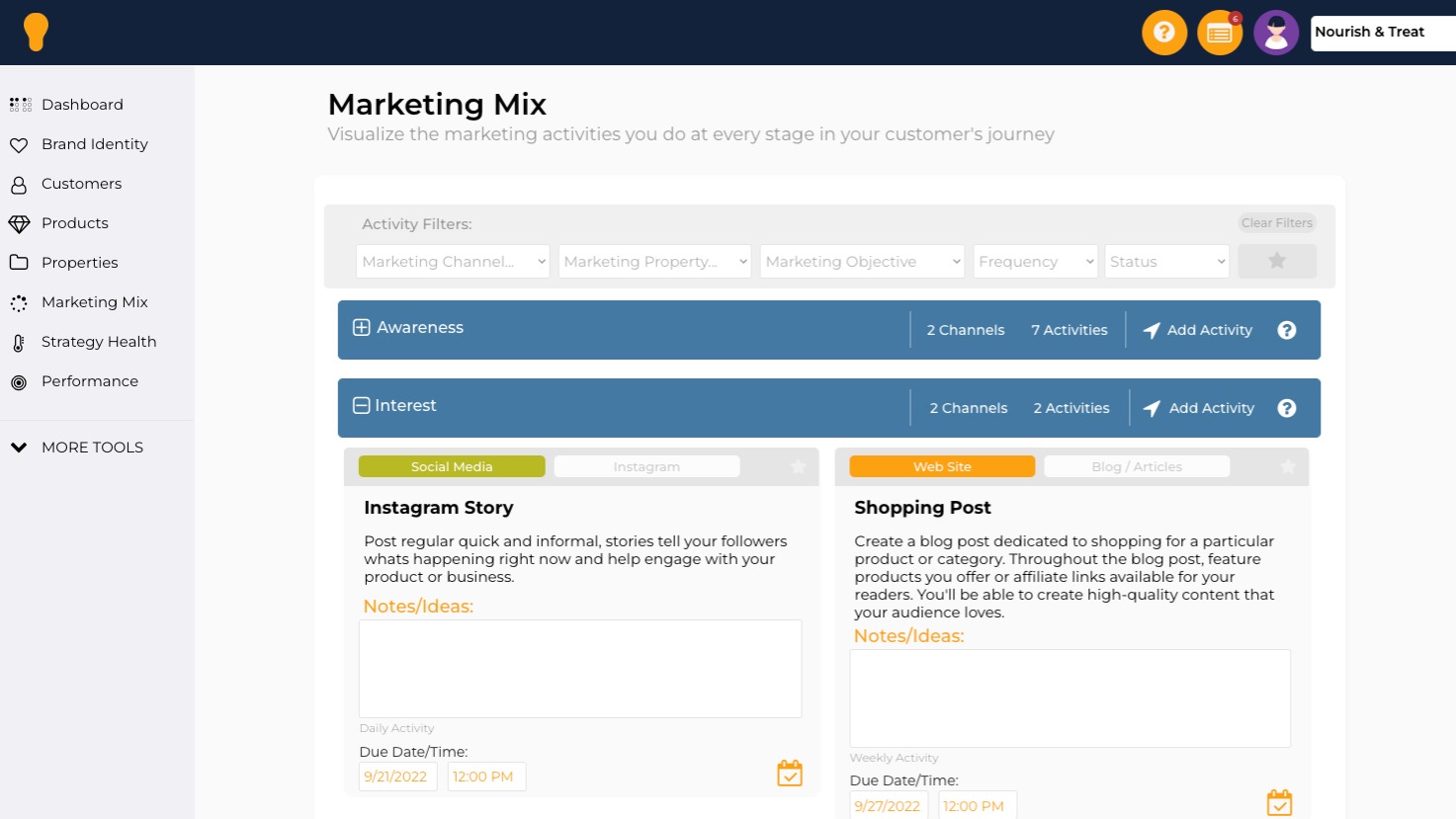Click Instagram Story notes text area
The image size is (1456, 819).
click(580, 669)
